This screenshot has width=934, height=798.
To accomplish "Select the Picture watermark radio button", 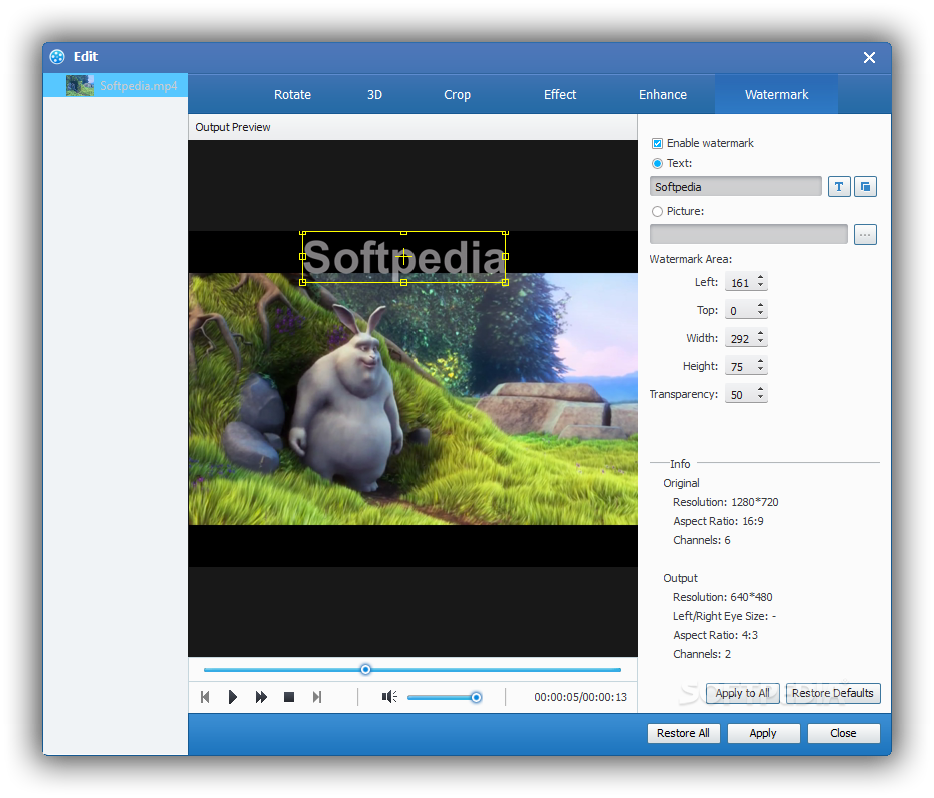I will pos(657,211).
